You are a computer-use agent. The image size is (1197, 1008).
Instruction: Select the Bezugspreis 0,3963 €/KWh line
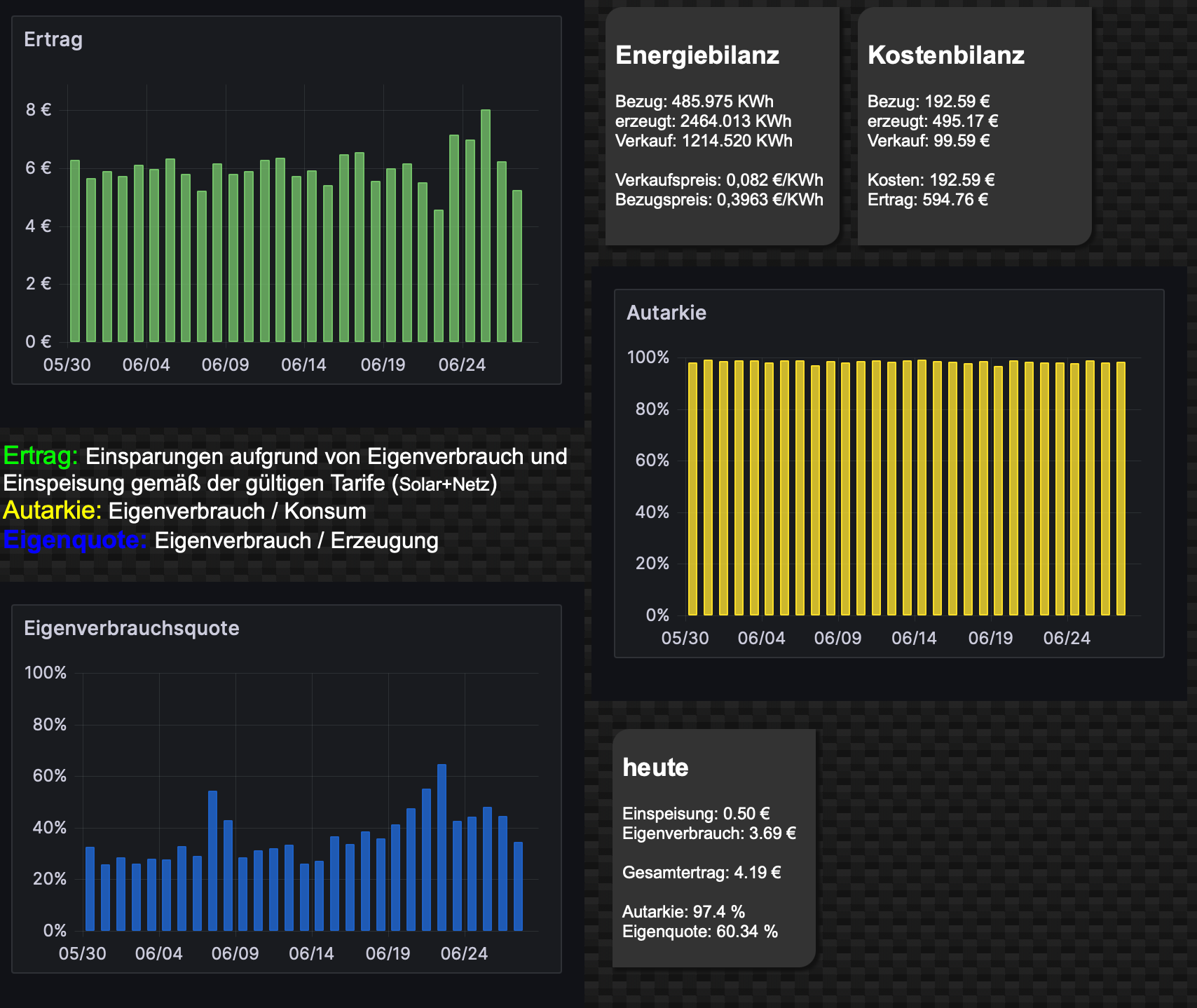[x=718, y=200]
